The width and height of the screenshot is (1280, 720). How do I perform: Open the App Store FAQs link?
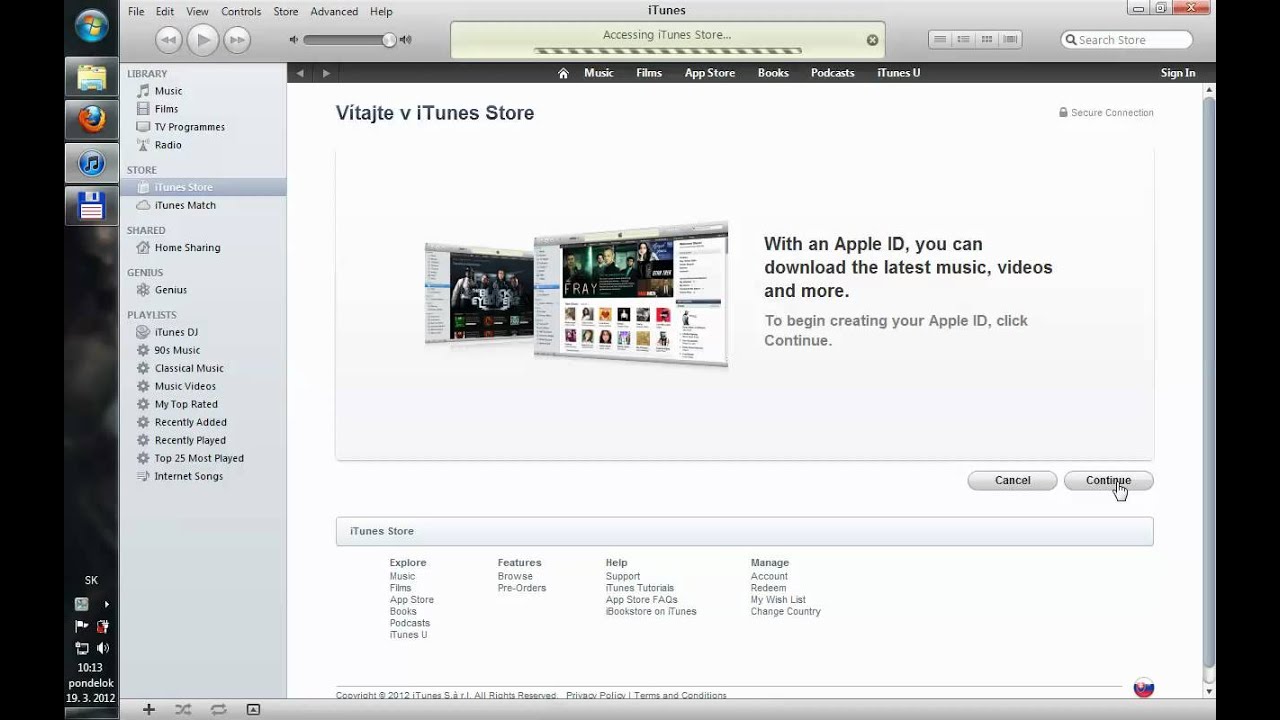pos(642,600)
